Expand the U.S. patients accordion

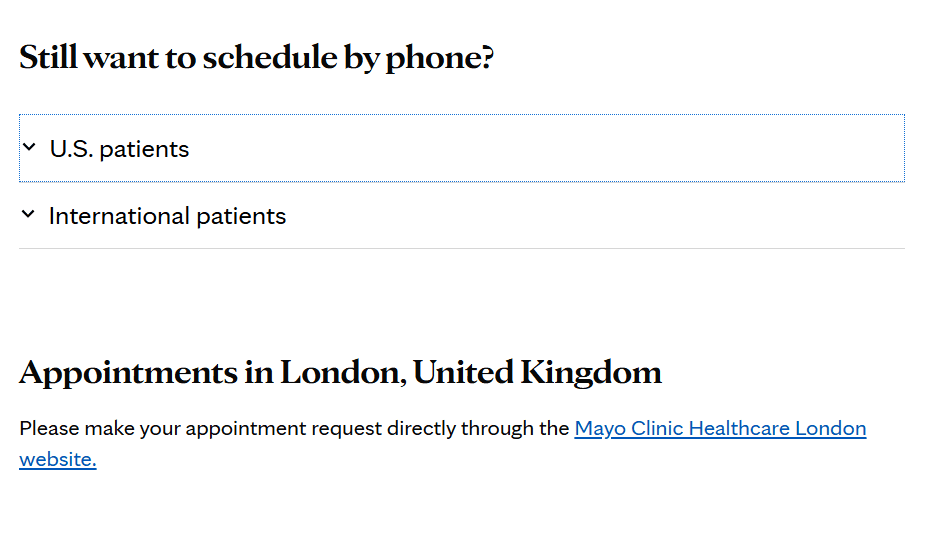point(120,149)
